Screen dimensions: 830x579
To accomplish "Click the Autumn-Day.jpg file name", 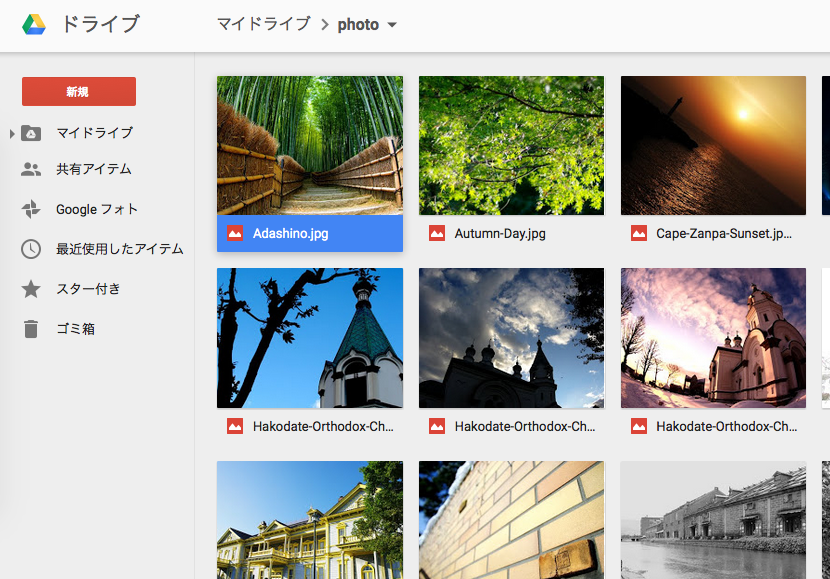I will point(500,233).
